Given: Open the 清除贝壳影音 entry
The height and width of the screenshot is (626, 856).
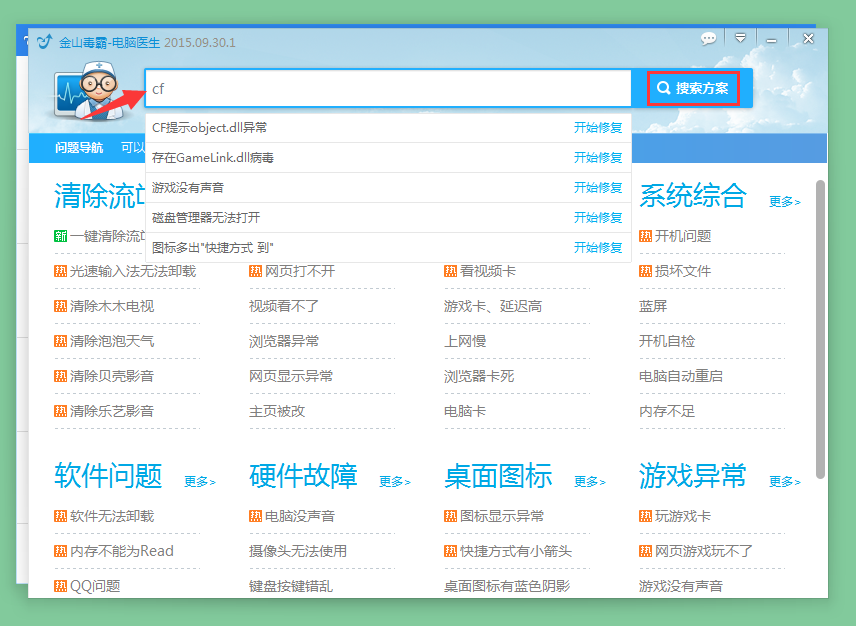Looking at the screenshot, I should coord(112,376).
